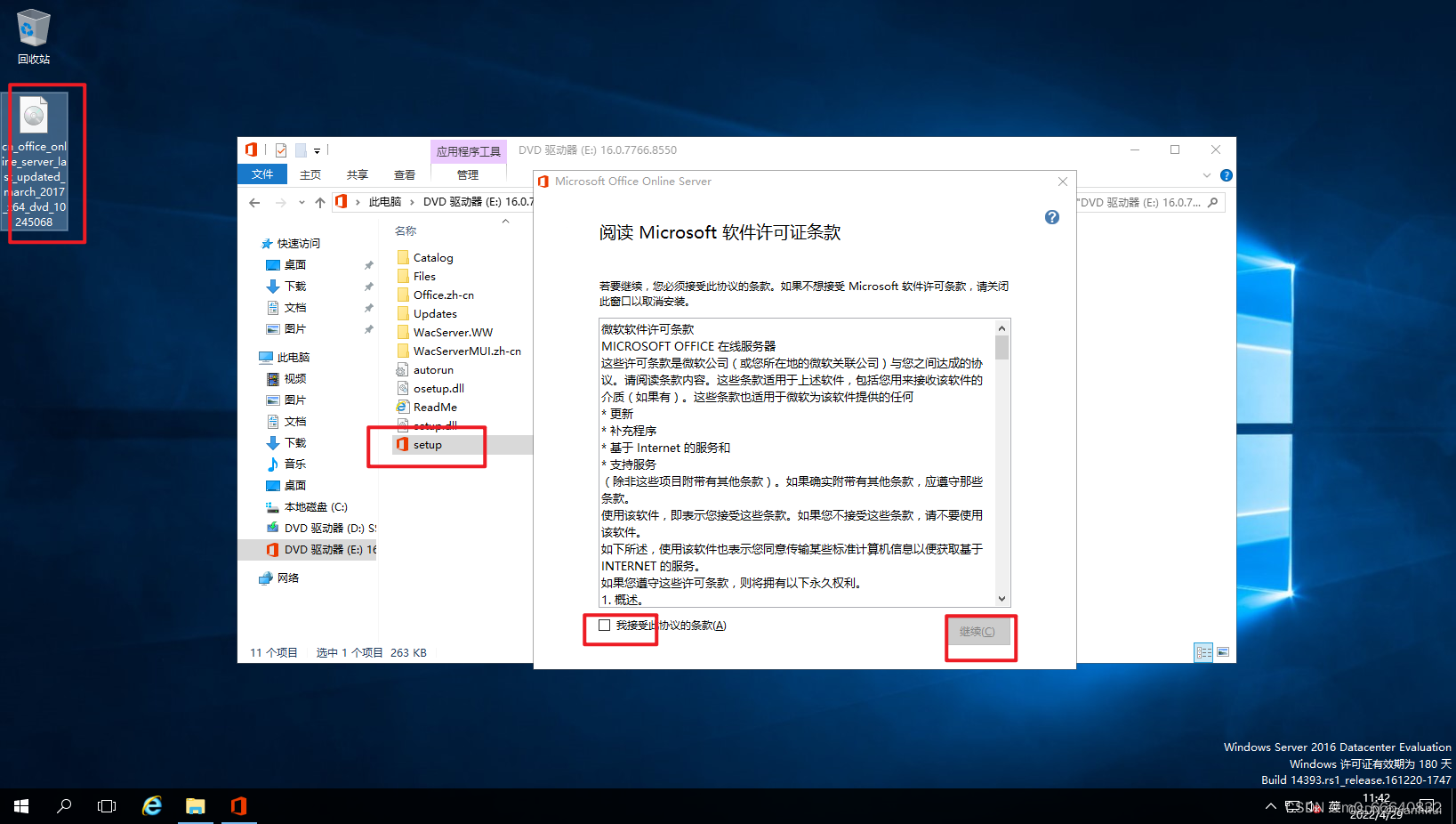Open the 文件 menu in File Explorer
This screenshot has width=1456, height=824.
point(262,174)
